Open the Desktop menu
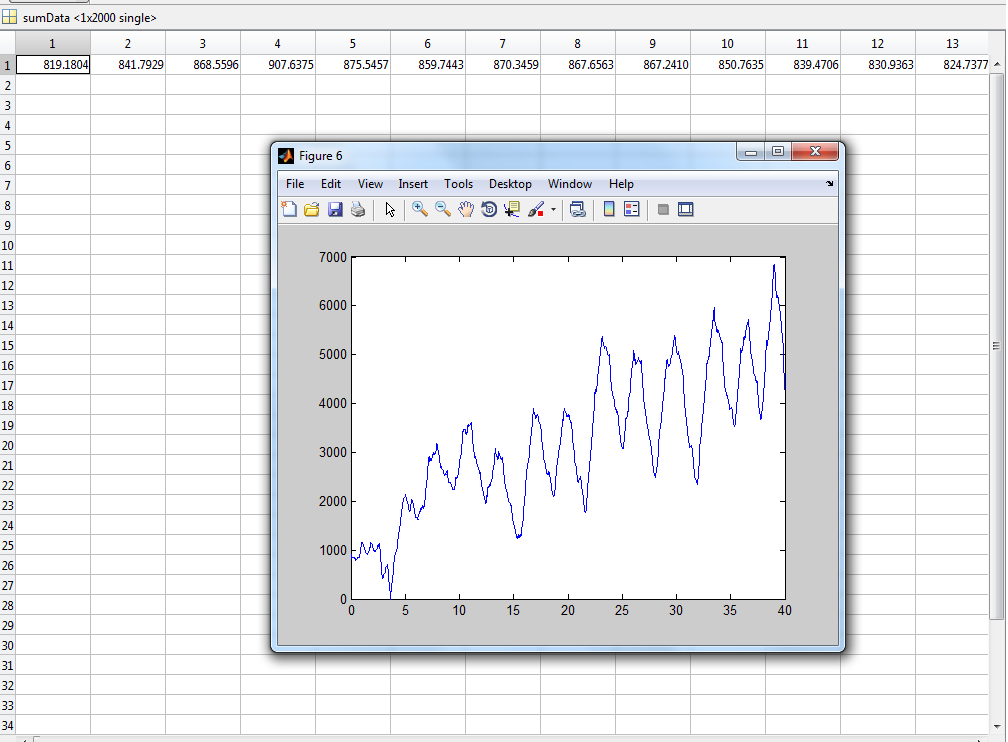The width and height of the screenshot is (1008, 742). tap(510, 184)
